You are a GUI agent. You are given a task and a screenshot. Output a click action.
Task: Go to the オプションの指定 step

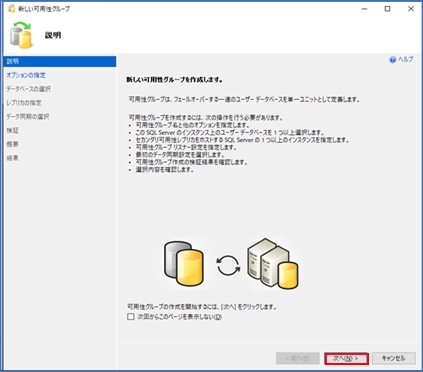tap(26, 75)
